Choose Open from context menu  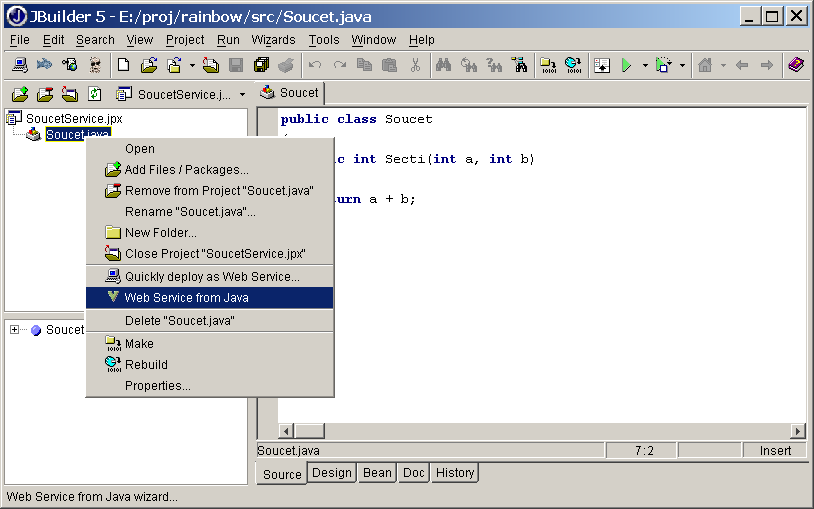tap(210, 149)
